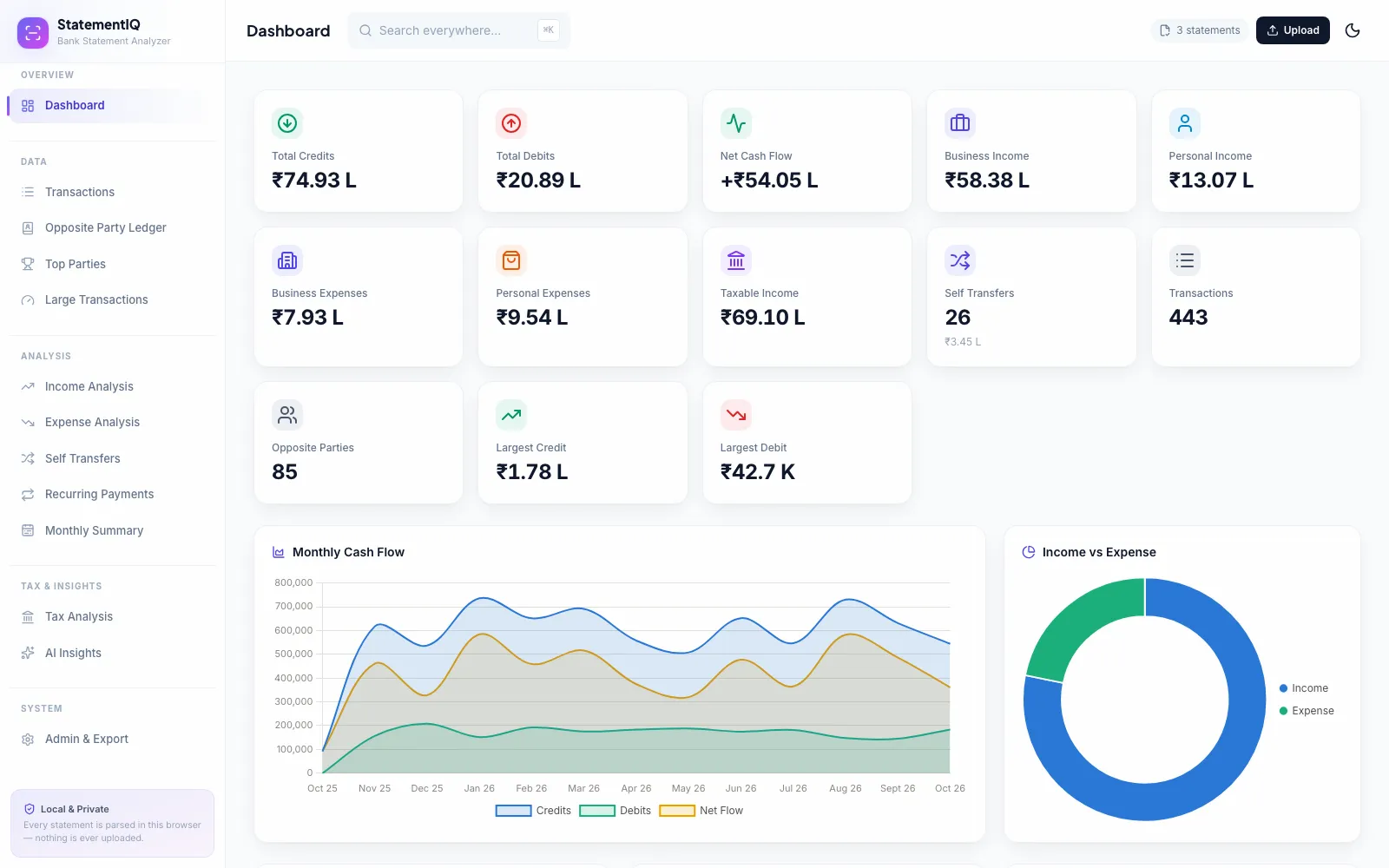Open Top Parties page
The image size is (1389, 868).
[111, 264]
